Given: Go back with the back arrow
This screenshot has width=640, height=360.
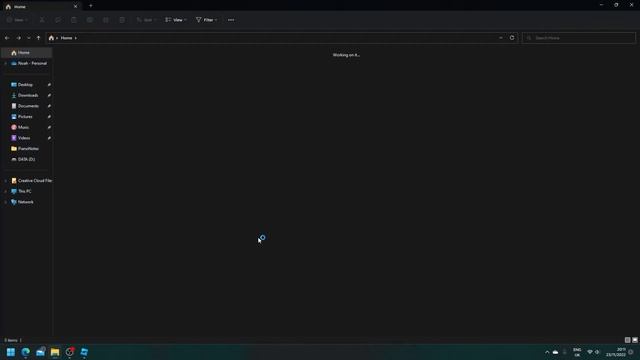Looking at the screenshot, I should click(7, 38).
